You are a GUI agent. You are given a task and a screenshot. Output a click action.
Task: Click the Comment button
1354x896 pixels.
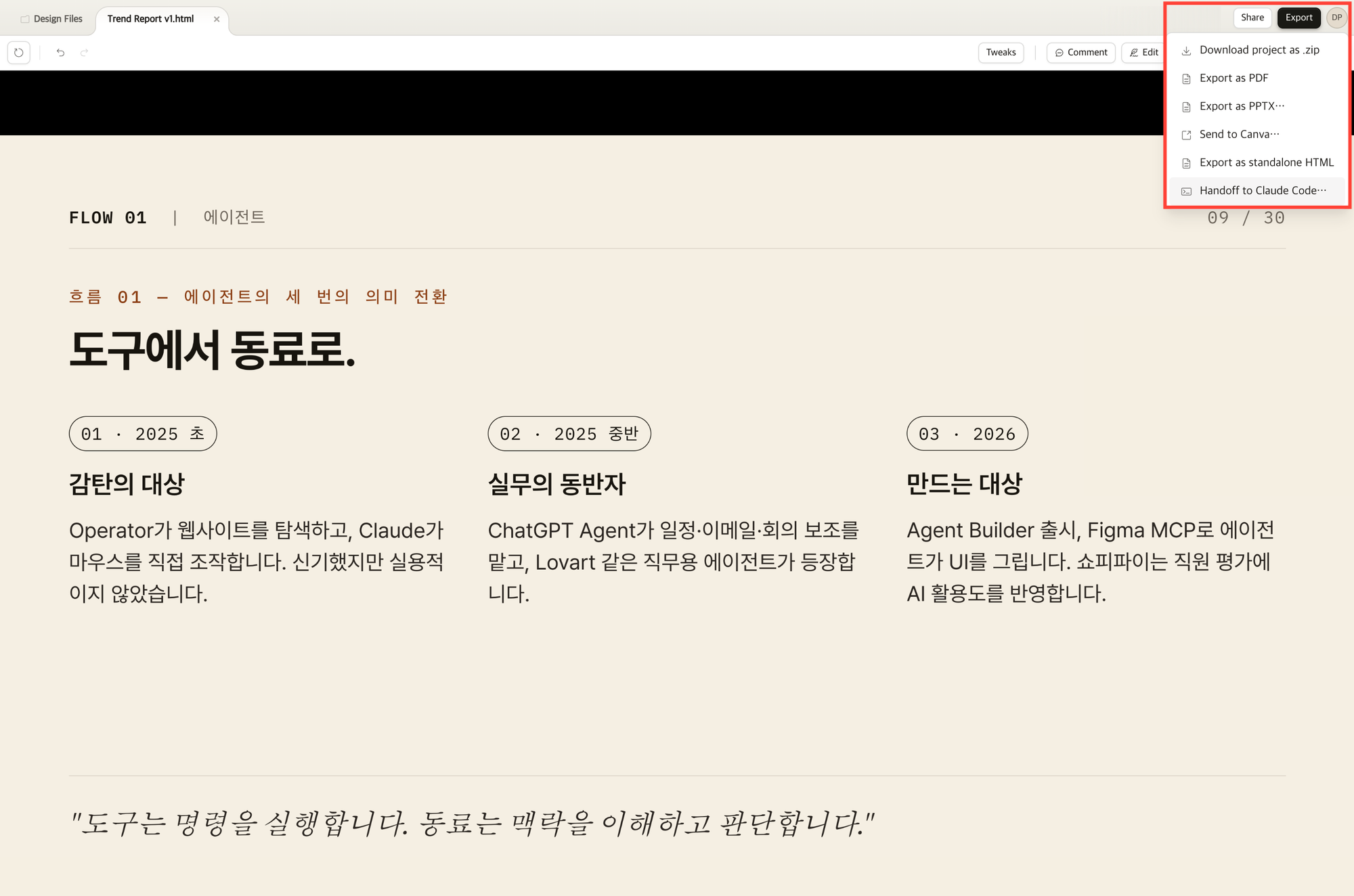click(x=1080, y=52)
